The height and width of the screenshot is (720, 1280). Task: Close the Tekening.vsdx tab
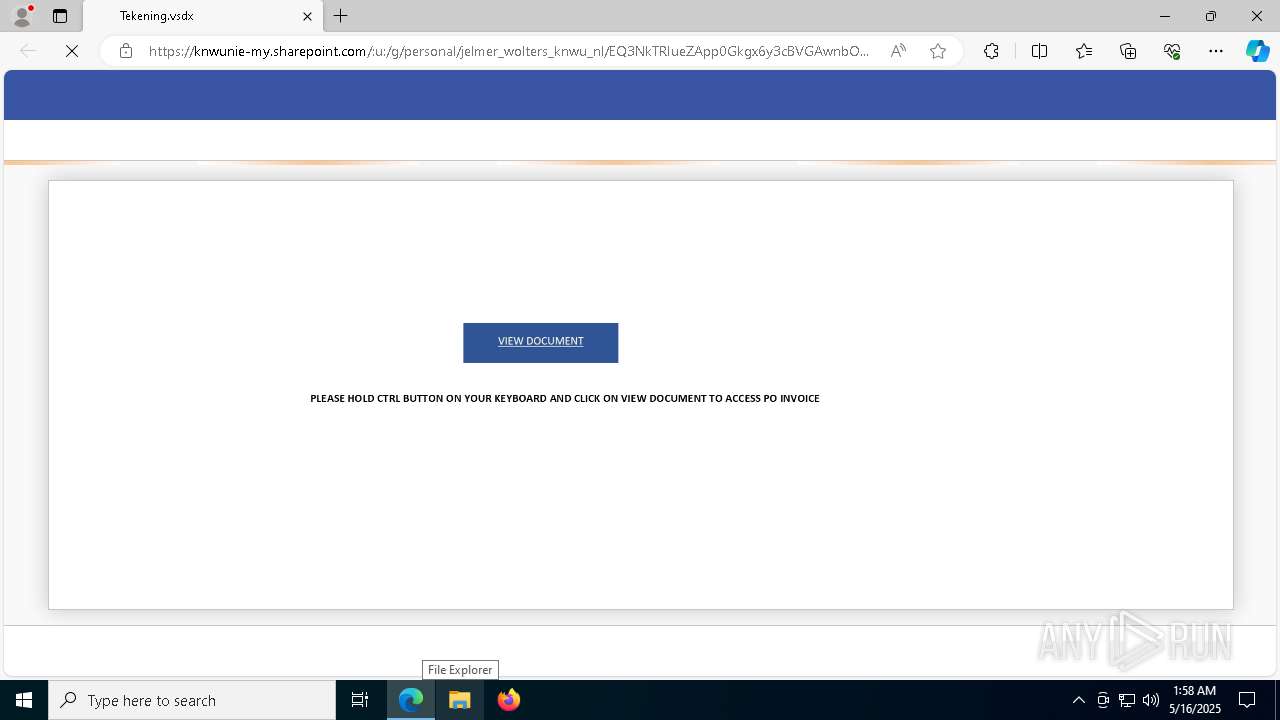pyautogui.click(x=307, y=16)
